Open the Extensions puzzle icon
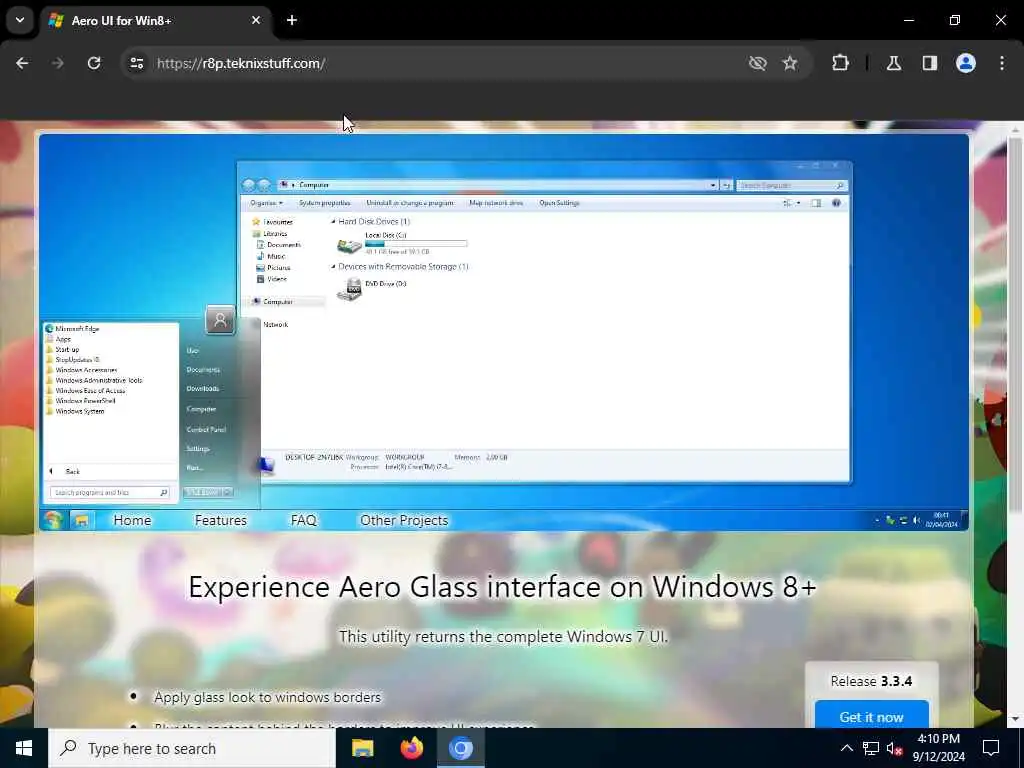Image resolution: width=1024 pixels, height=768 pixels. [840, 63]
